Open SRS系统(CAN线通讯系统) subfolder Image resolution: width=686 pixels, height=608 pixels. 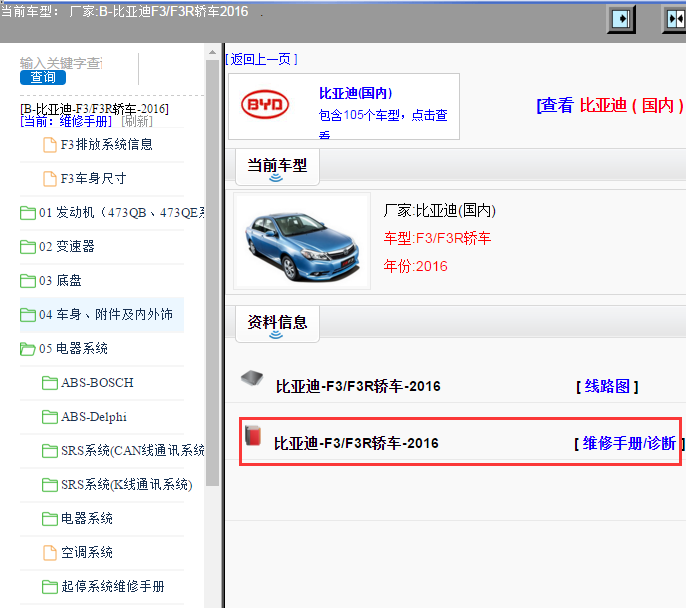133,451
